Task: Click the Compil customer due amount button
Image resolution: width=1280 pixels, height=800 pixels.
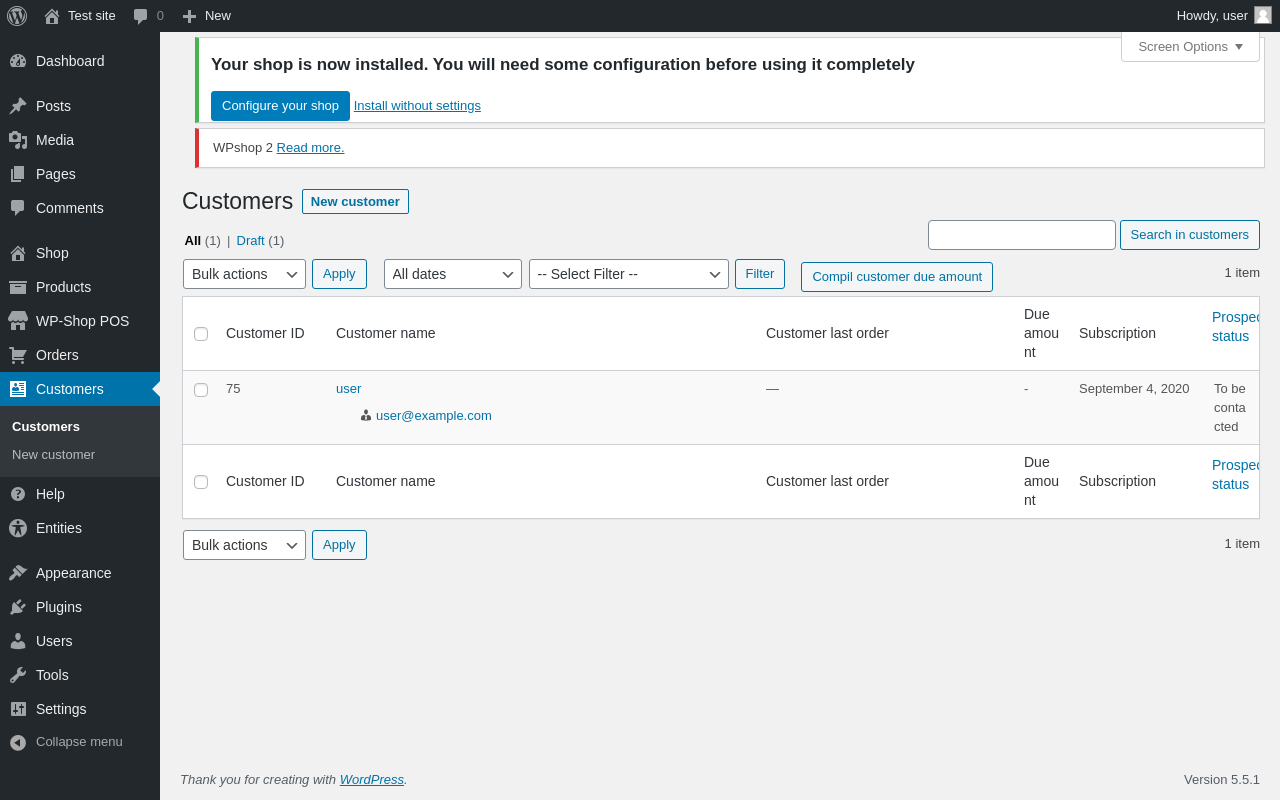Action: pyautogui.click(x=897, y=277)
